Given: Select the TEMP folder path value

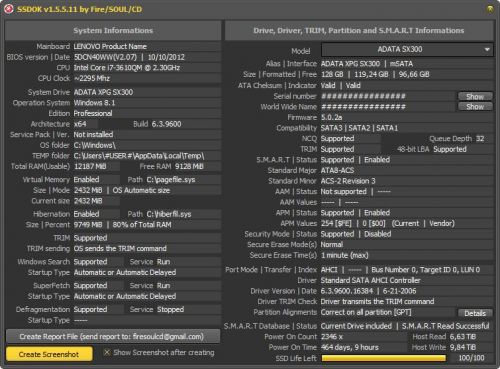Looking at the screenshot, I should (139, 156).
